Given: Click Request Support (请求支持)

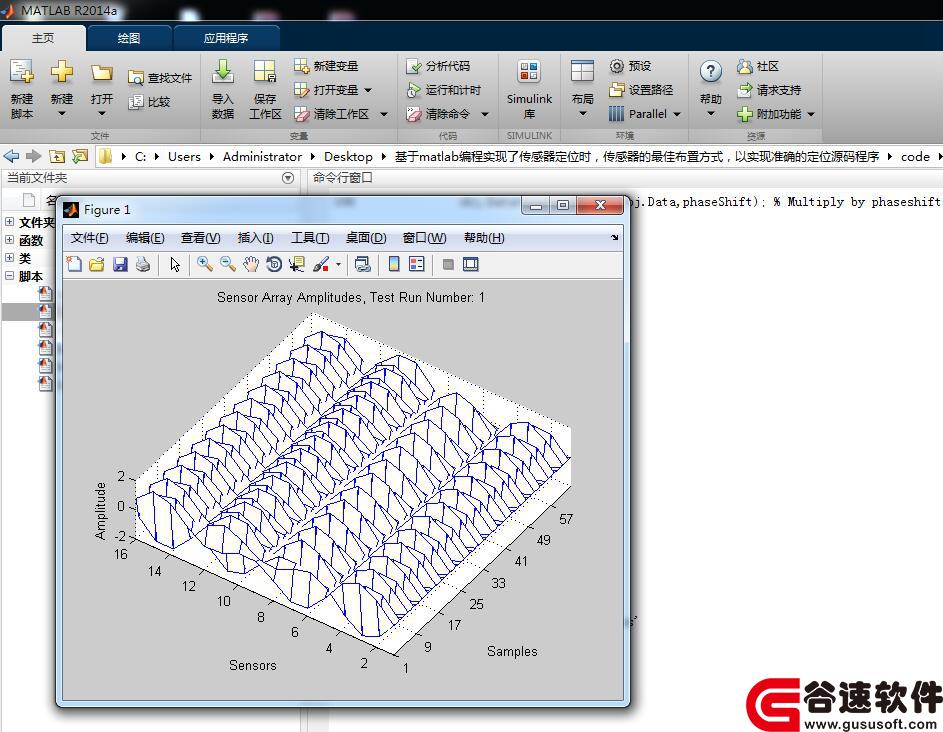Looking at the screenshot, I should [769, 90].
